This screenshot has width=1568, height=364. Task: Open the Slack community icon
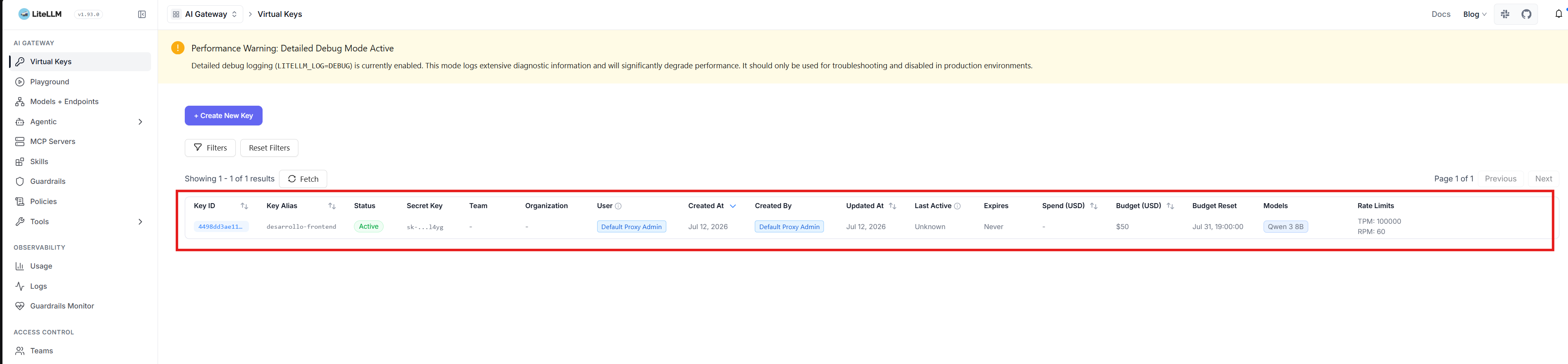click(1505, 14)
